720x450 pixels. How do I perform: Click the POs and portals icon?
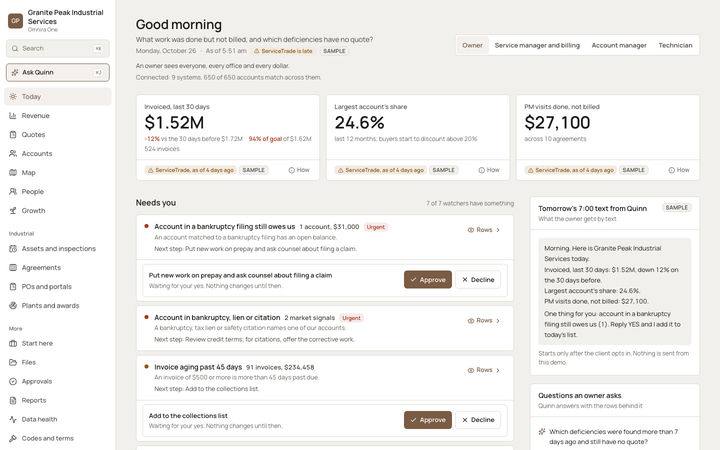[x=13, y=287]
